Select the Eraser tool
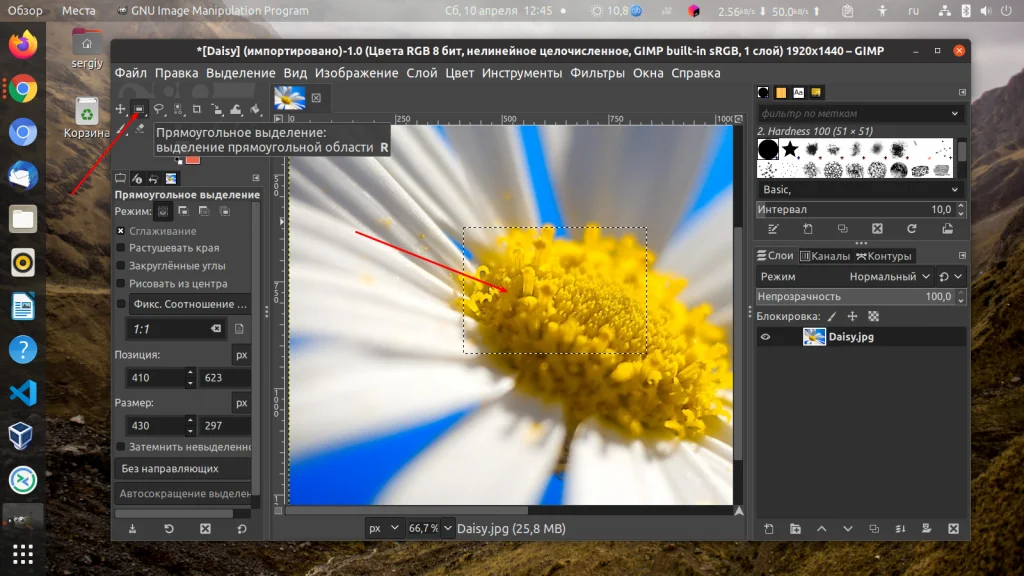 (140, 127)
